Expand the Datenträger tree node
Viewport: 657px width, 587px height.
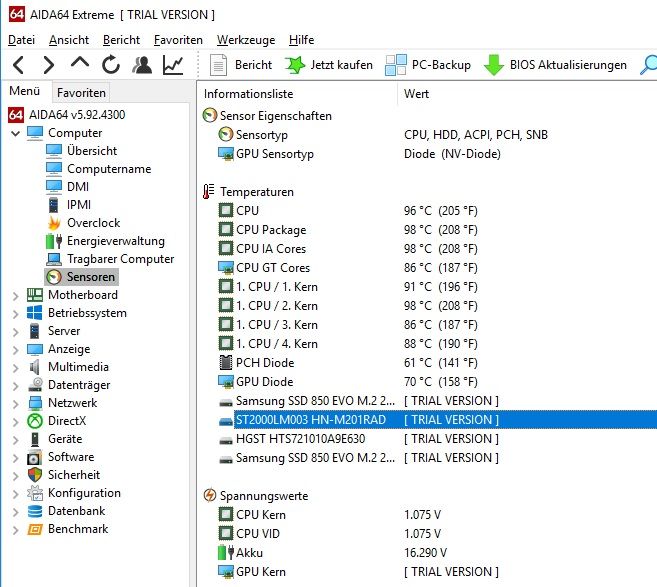(15, 385)
